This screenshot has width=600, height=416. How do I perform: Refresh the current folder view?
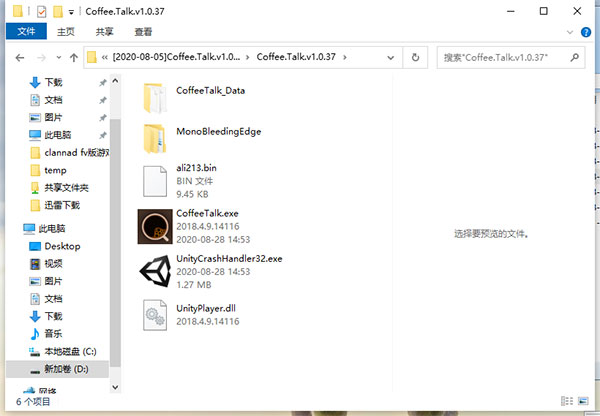pos(415,57)
